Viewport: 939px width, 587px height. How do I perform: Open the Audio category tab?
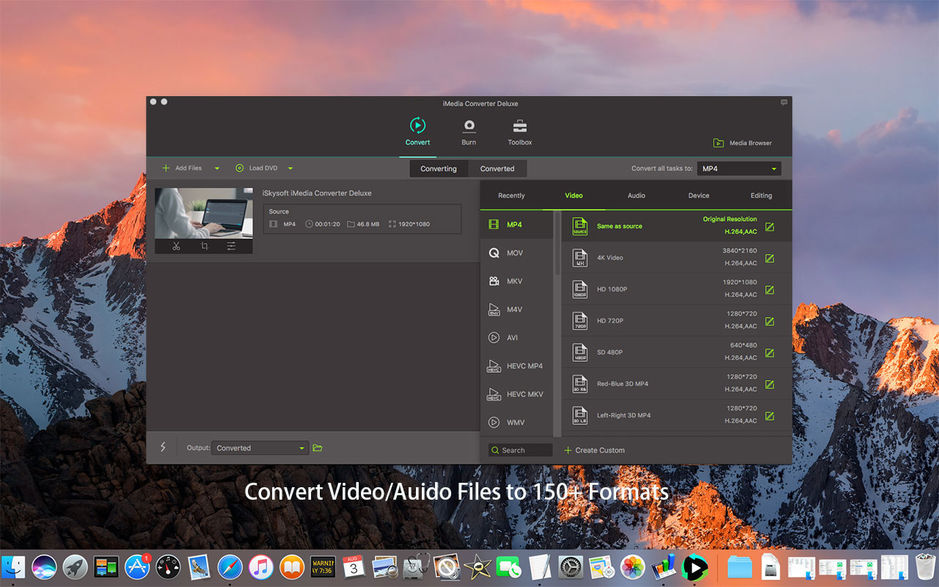636,195
